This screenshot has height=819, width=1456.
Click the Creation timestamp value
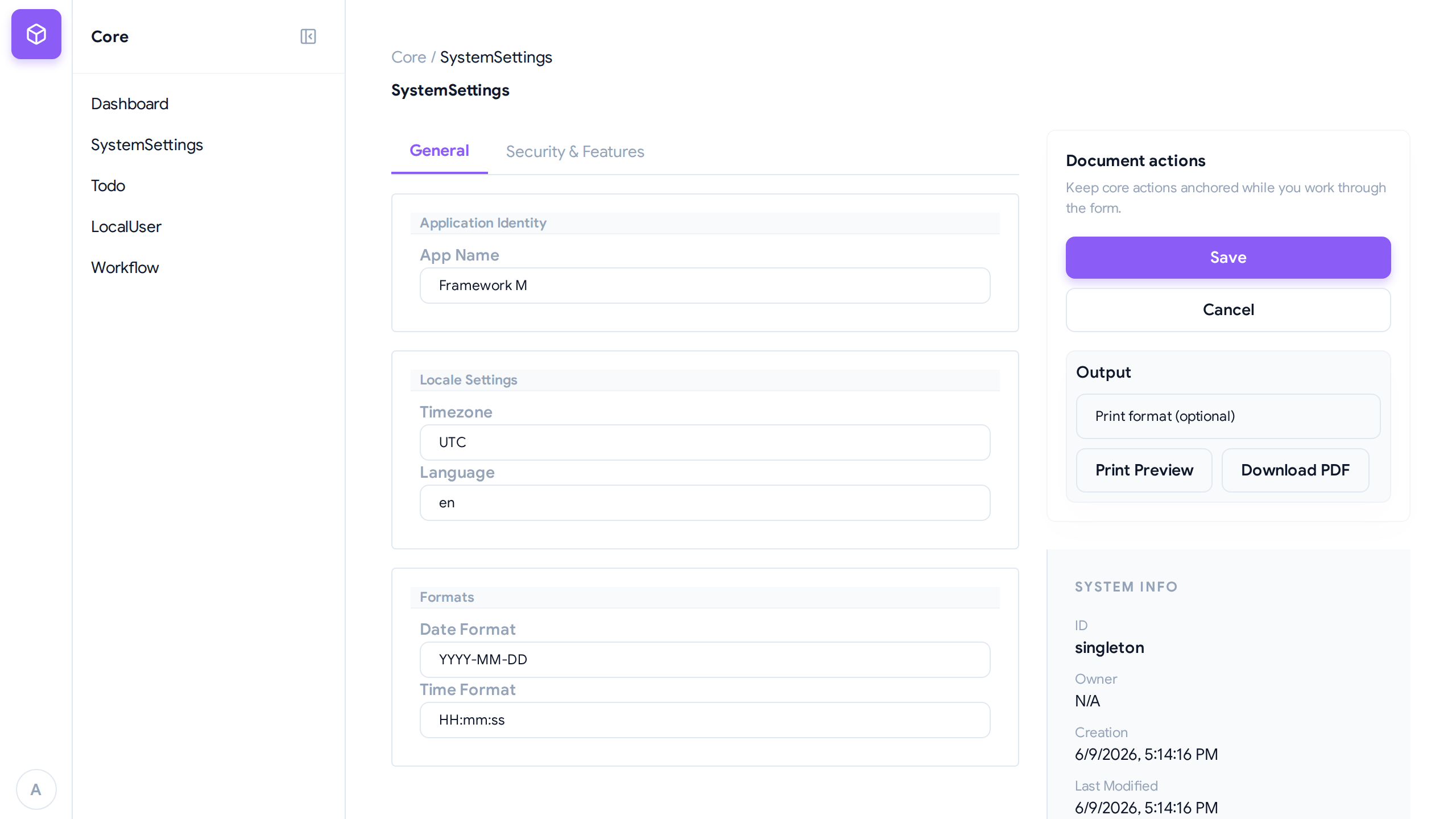point(1147,754)
